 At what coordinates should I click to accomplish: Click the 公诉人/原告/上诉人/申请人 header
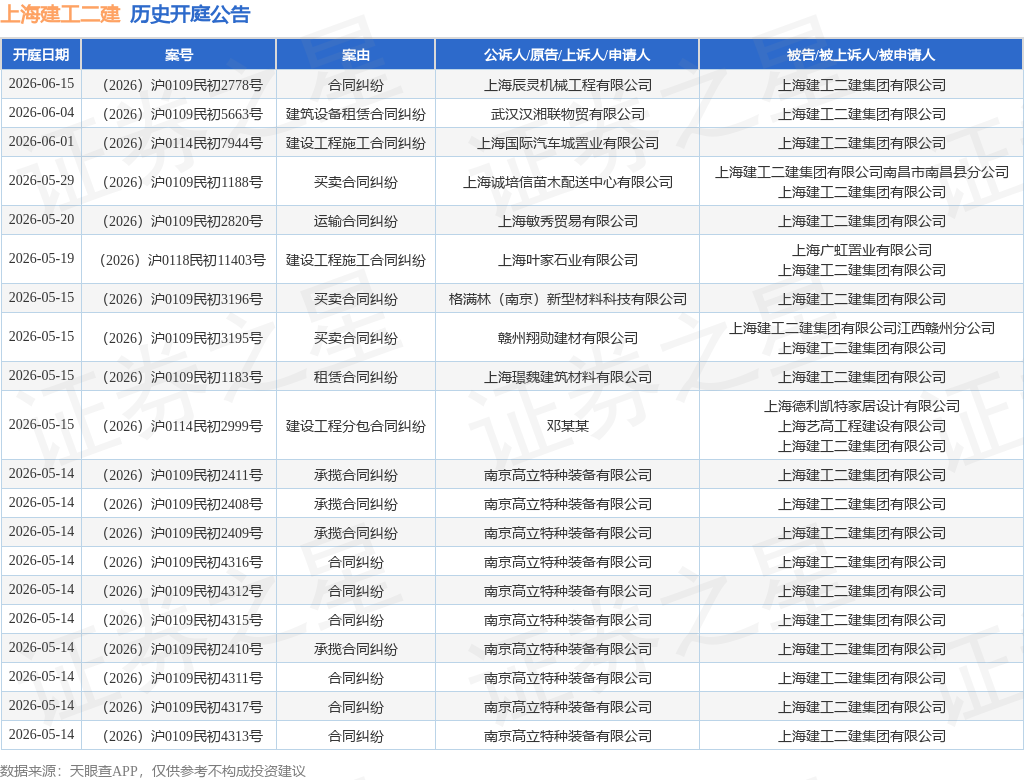point(567,55)
